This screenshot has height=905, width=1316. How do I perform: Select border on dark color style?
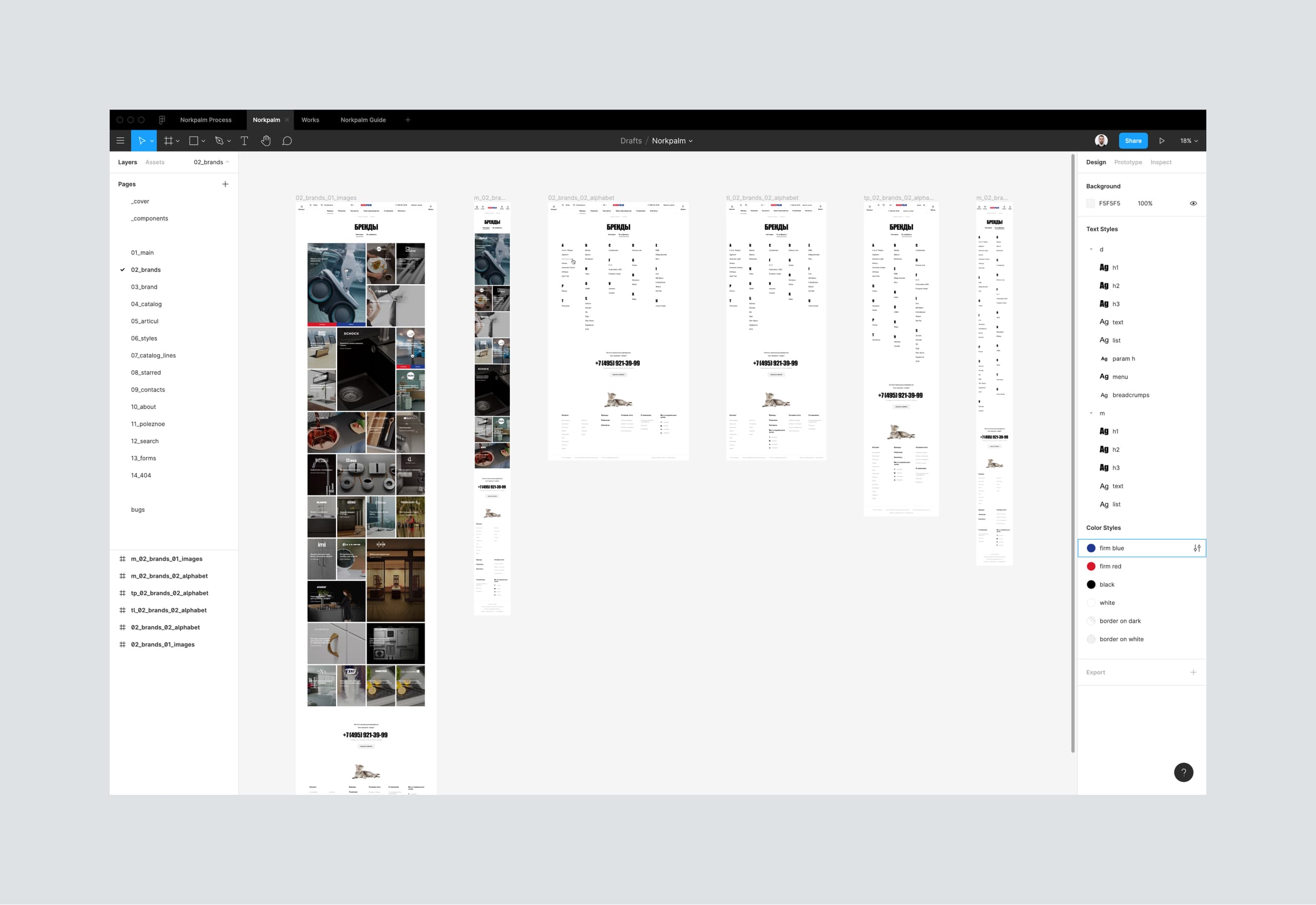(x=1141, y=621)
